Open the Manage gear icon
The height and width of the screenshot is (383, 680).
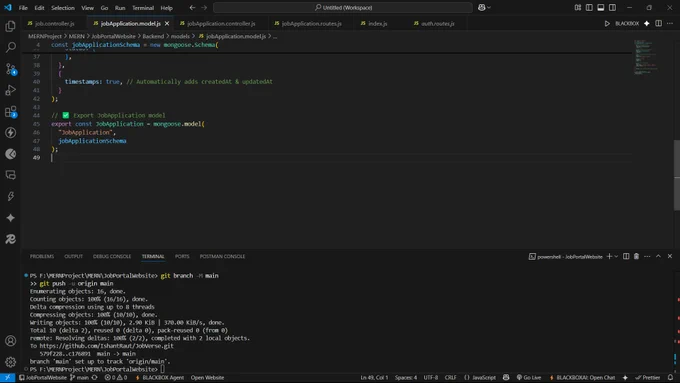tap(10, 362)
